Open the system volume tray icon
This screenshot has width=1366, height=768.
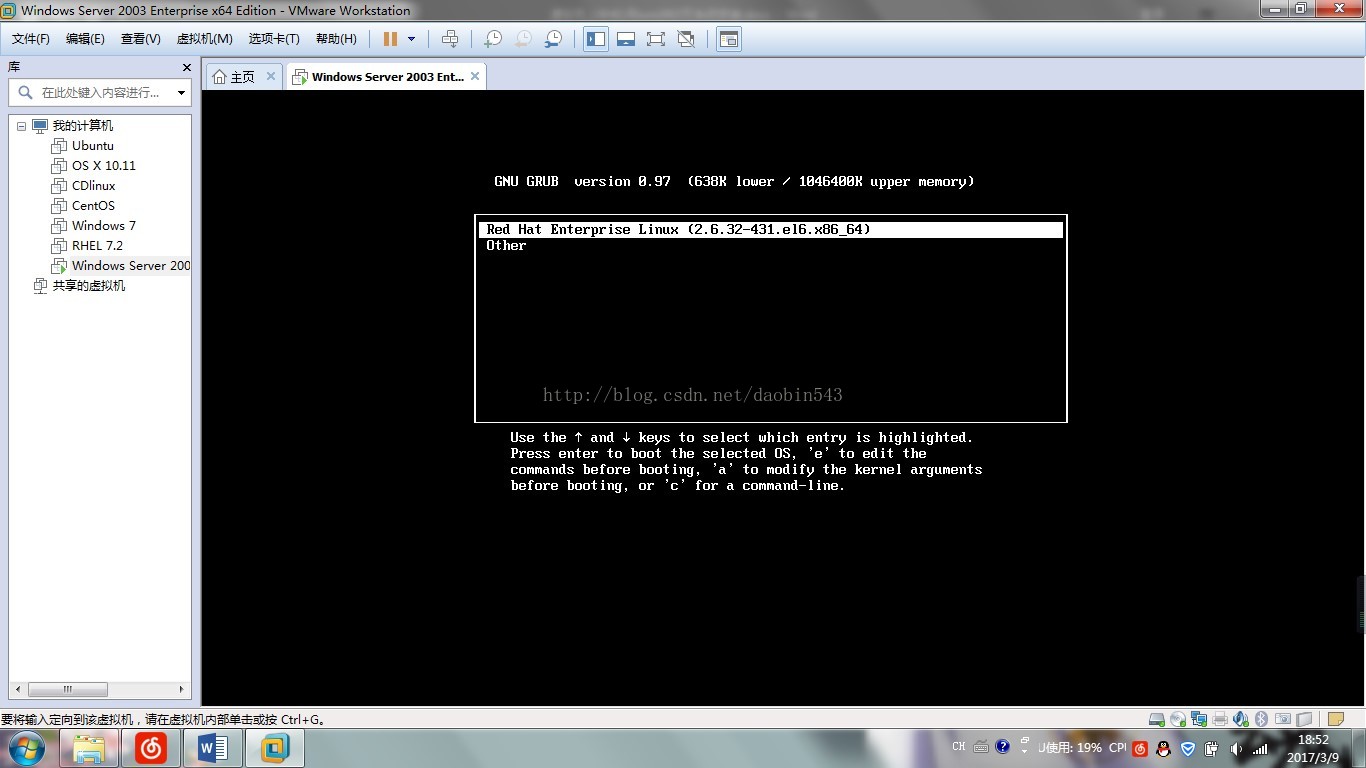point(1236,749)
